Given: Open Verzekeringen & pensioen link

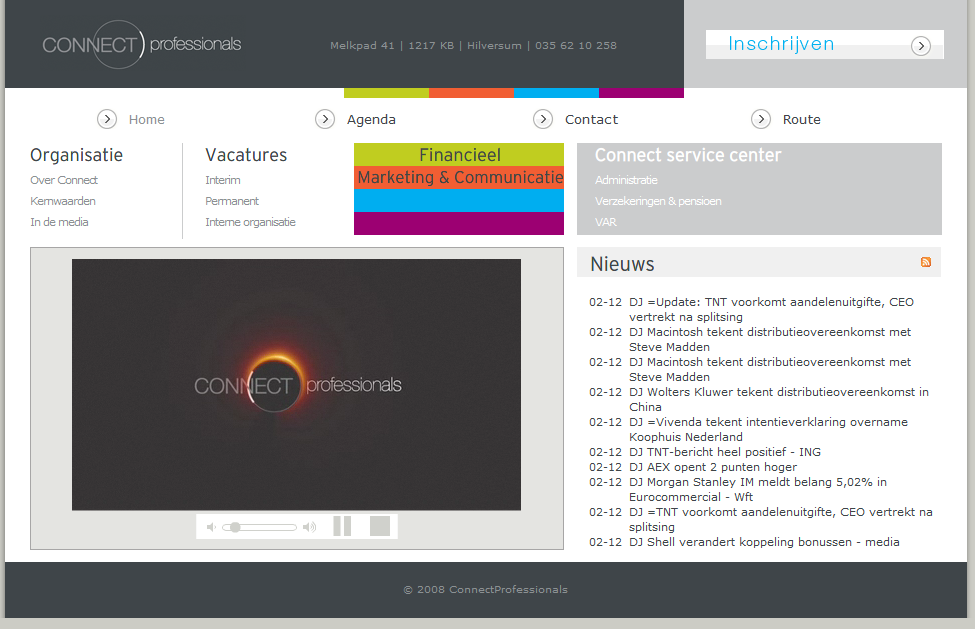Looking at the screenshot, I should pyautogui.click(x=658, y=201).
